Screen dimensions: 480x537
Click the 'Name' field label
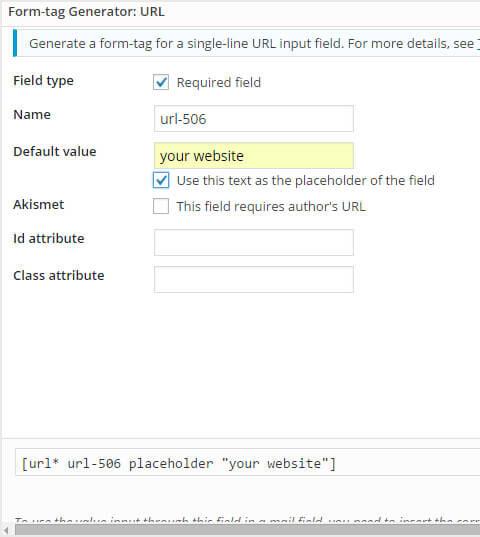(32, 114)
